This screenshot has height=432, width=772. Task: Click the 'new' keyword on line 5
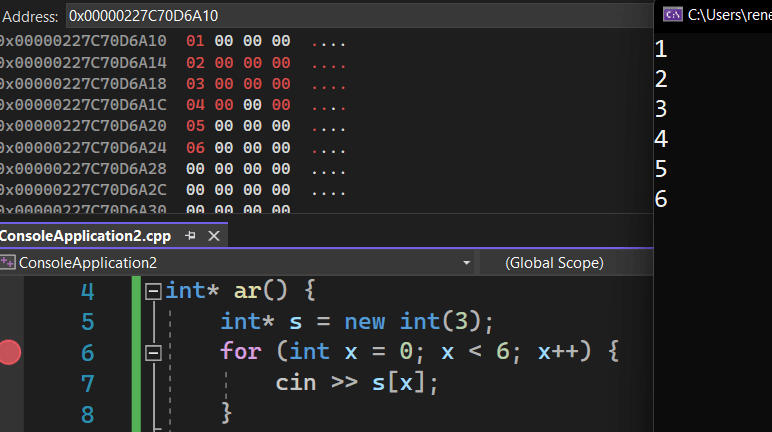365,322
